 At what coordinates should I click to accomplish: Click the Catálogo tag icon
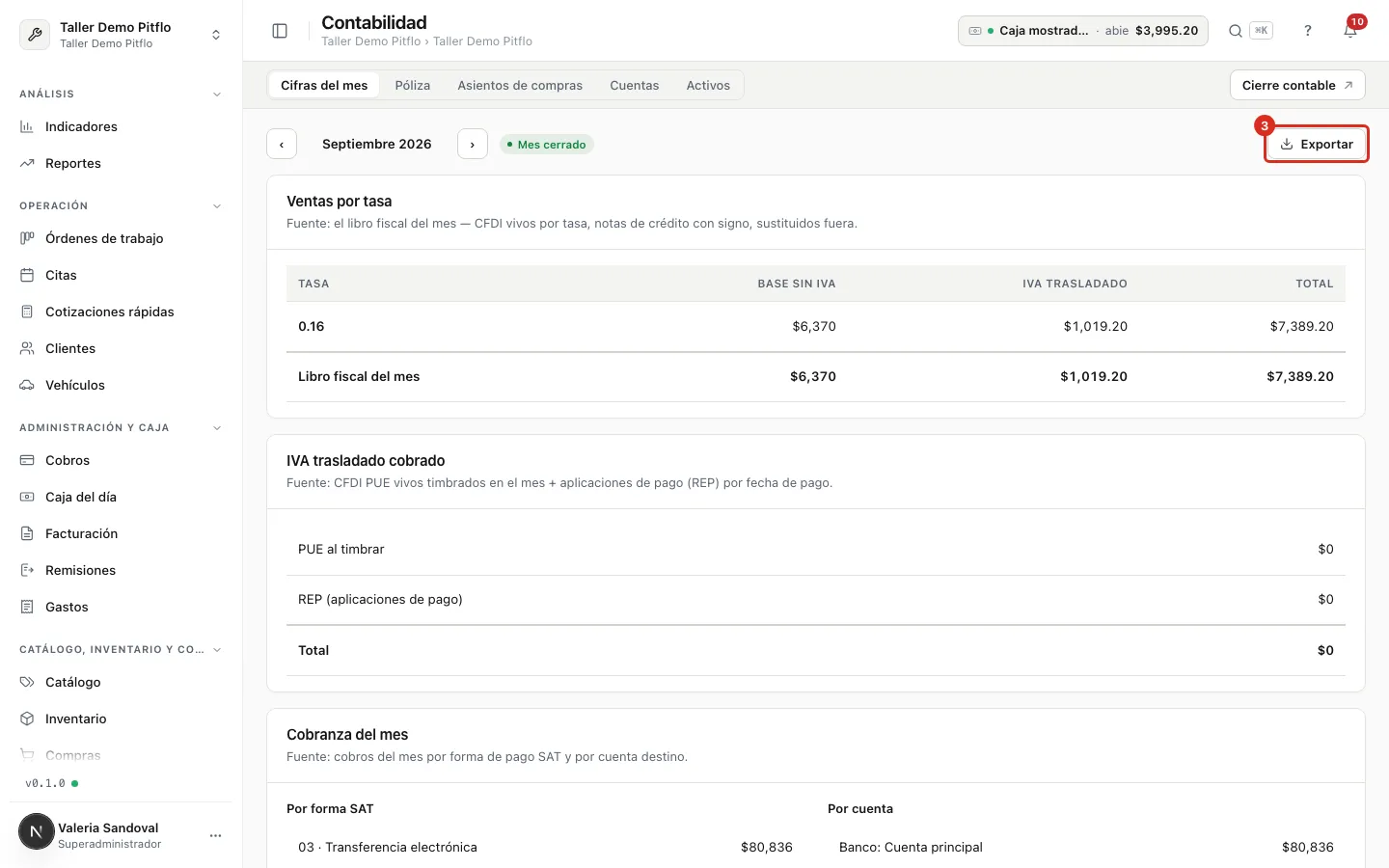[x=27, y=682]
